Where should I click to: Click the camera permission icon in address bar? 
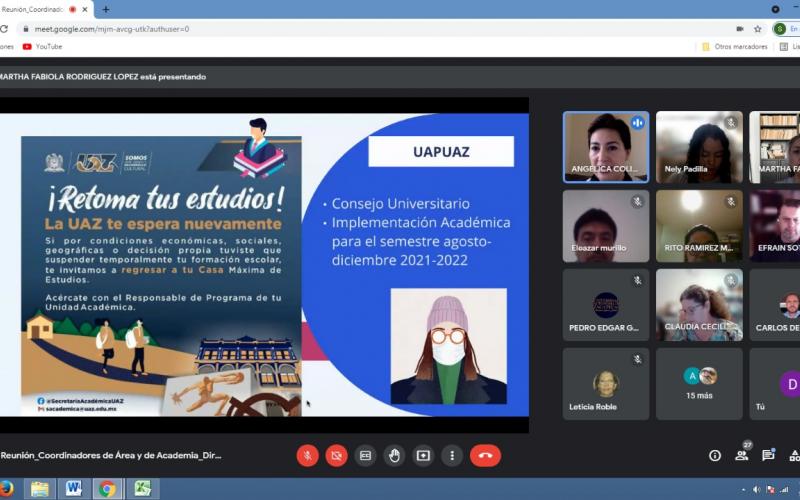click(740, 29)
